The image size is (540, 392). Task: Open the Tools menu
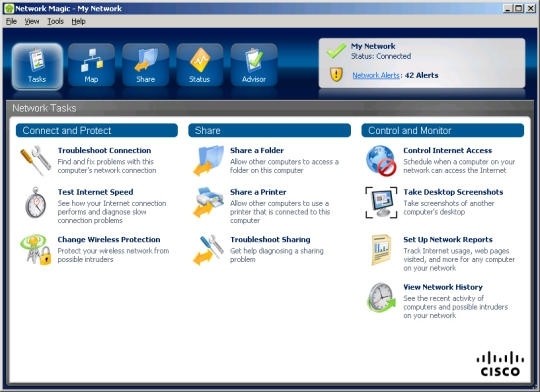tap(55, 21)
